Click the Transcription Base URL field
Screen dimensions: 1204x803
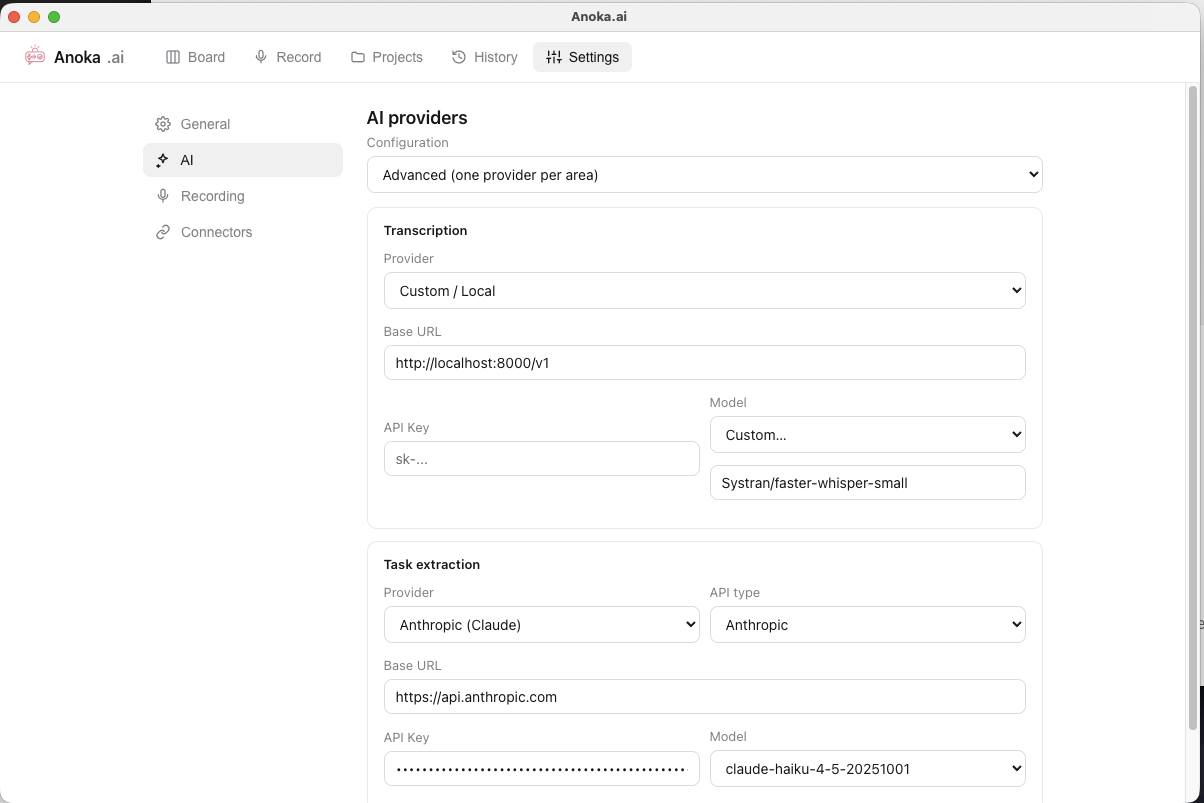705,363
